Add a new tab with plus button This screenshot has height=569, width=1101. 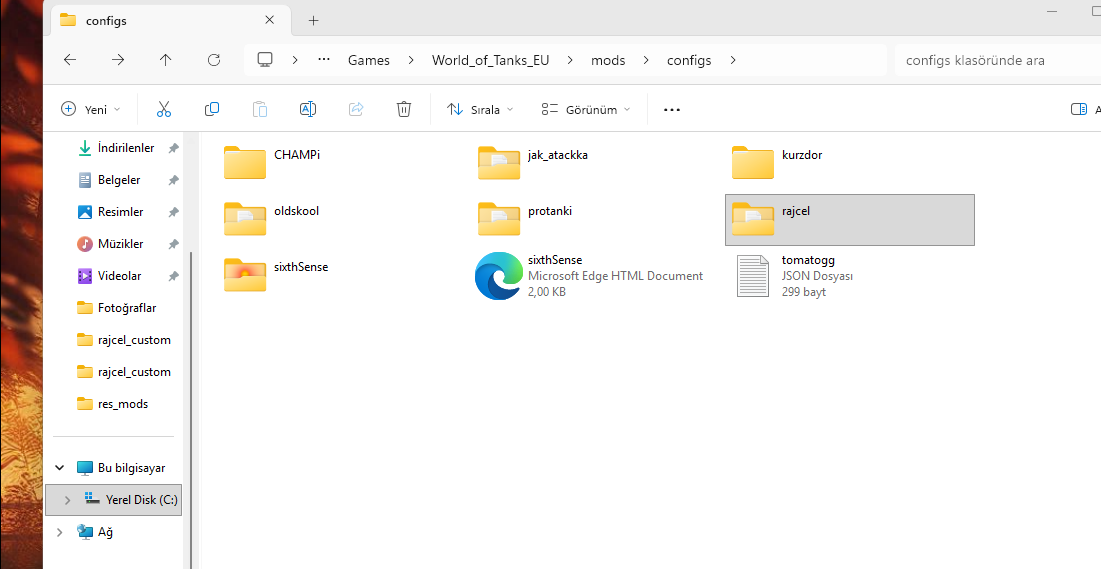coord(313,20)
